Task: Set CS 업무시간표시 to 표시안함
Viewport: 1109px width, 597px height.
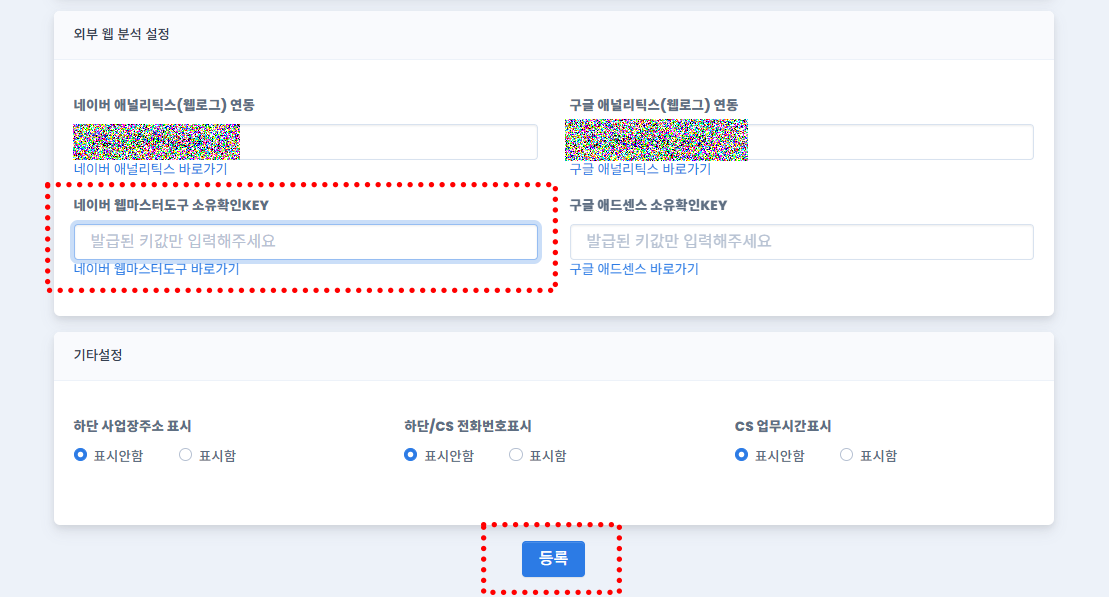Action: point(742,455)
